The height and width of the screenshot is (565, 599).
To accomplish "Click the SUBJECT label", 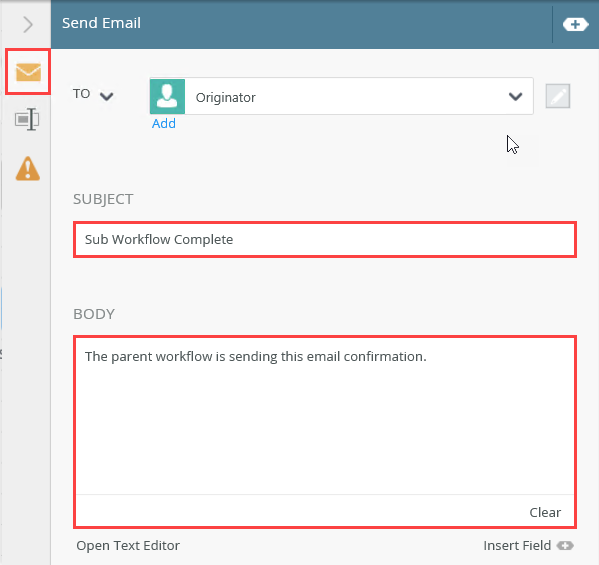I will point(103,199).
